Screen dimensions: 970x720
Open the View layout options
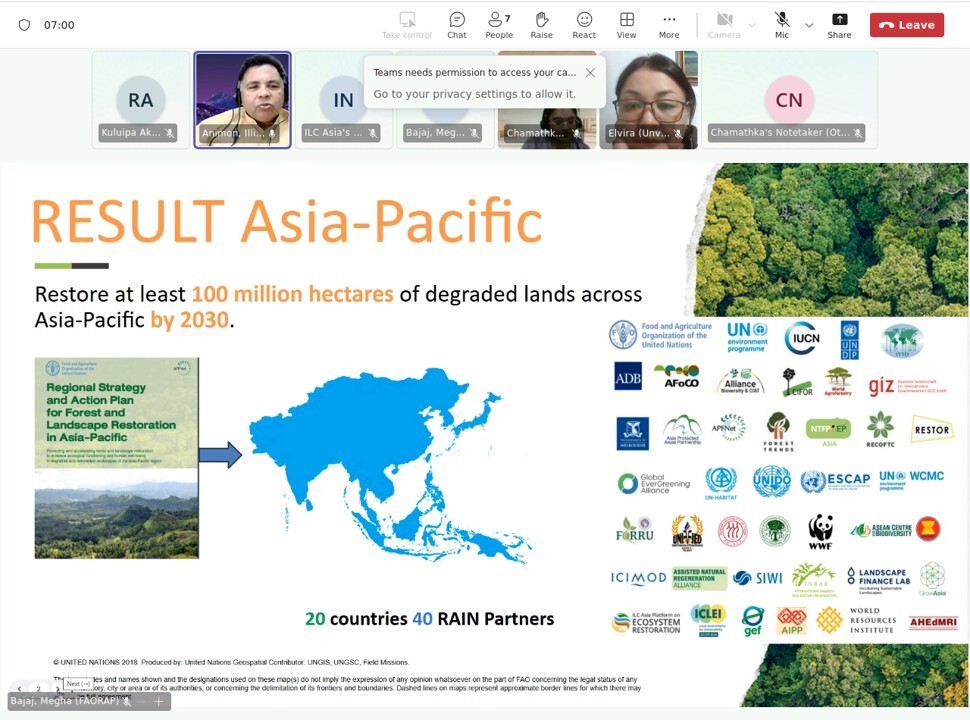[626, 25]
